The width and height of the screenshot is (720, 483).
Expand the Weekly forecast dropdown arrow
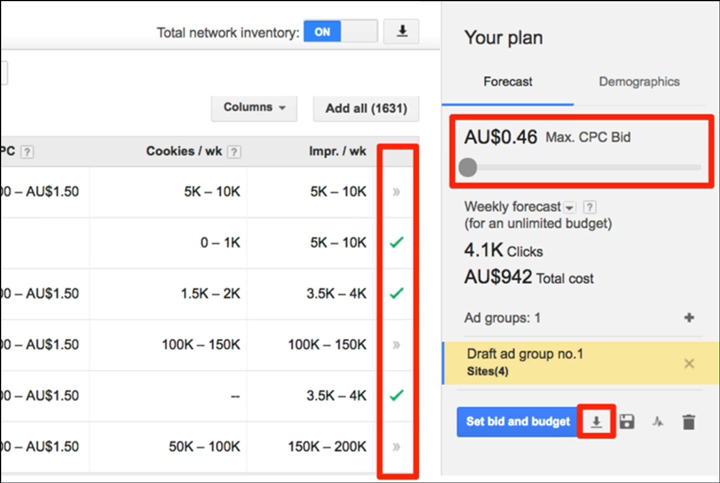pyautogui.click(x=569, y=207)
